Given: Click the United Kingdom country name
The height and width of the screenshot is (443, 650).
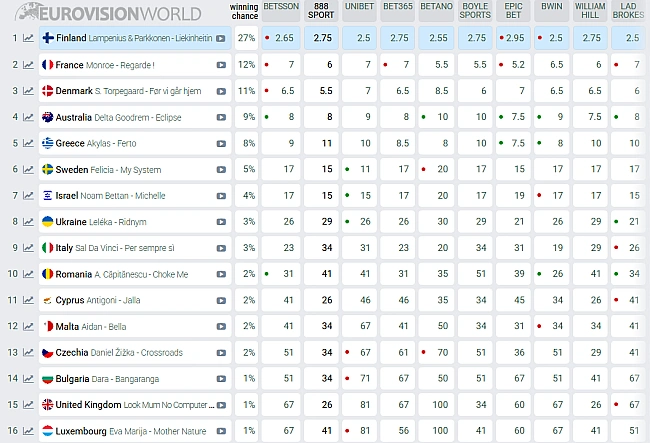Looking at the screenshot, I should (96, 405).
